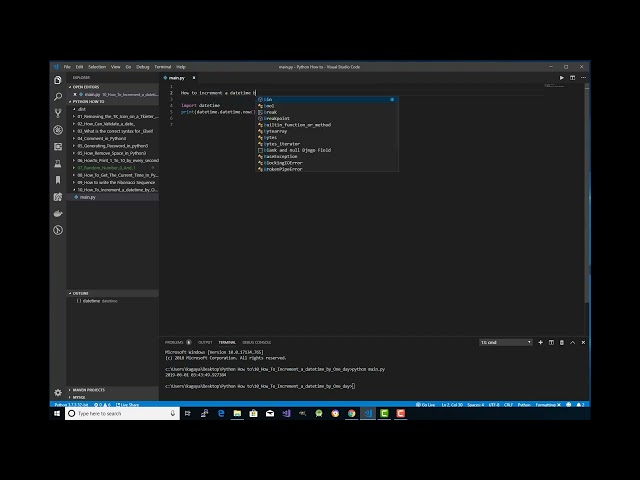Open the Manage gear in the activity bar

point(58,393)
